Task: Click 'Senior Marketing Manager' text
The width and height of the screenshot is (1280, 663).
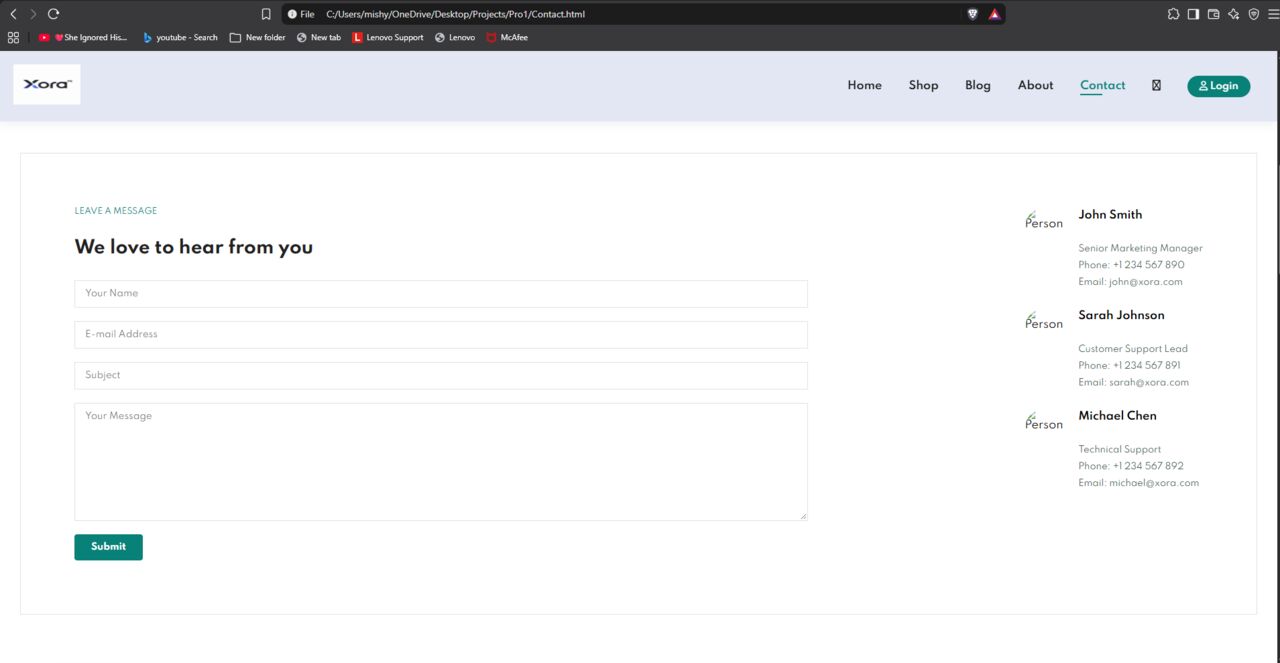Action: click(1140, 248)
